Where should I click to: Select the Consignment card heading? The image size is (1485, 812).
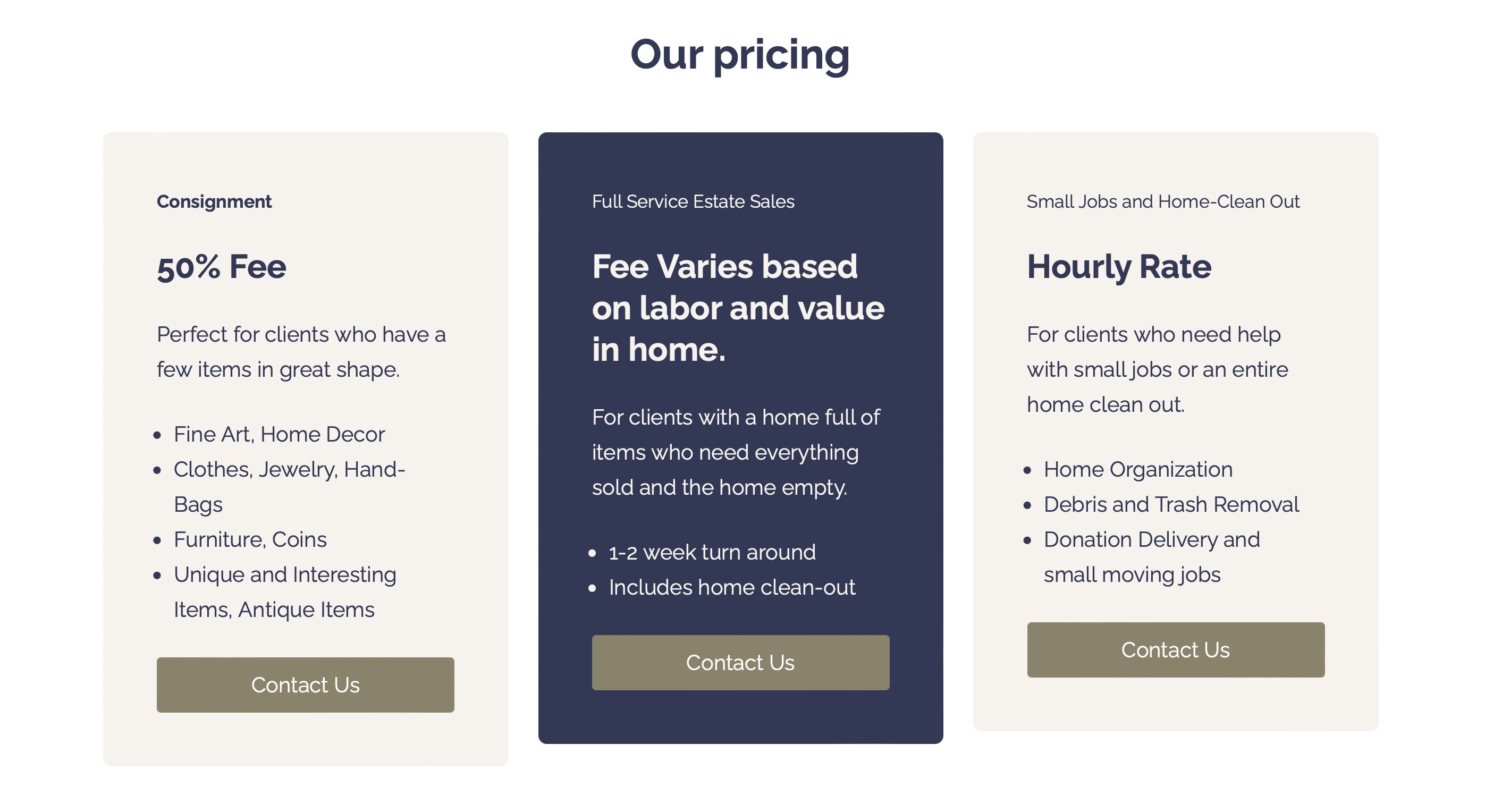pyautogui.click(x=214, y=202)
